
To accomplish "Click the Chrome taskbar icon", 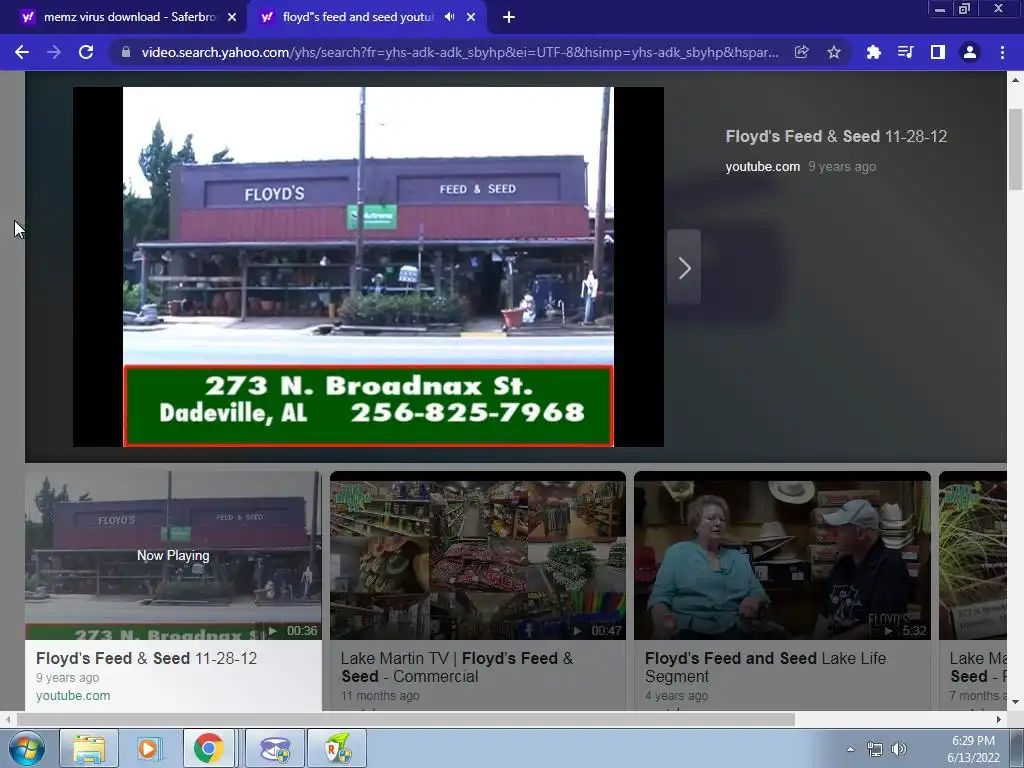I will click(x=209, y=748).
